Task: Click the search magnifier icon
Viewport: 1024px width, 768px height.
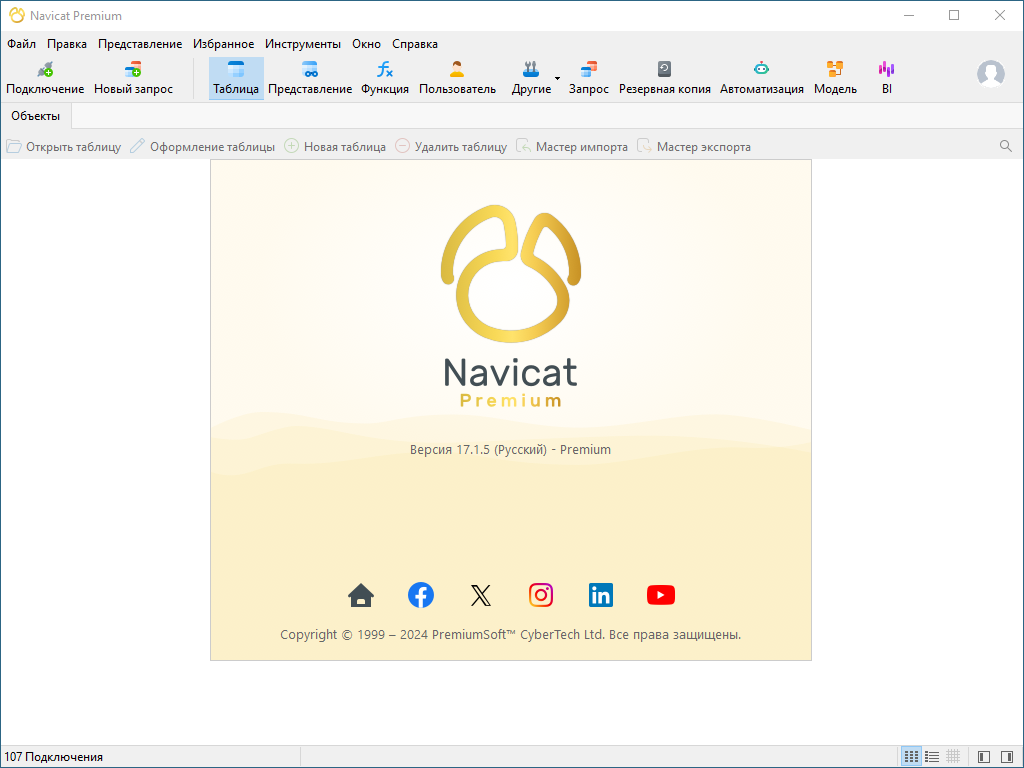Action: pos(1006,146)
